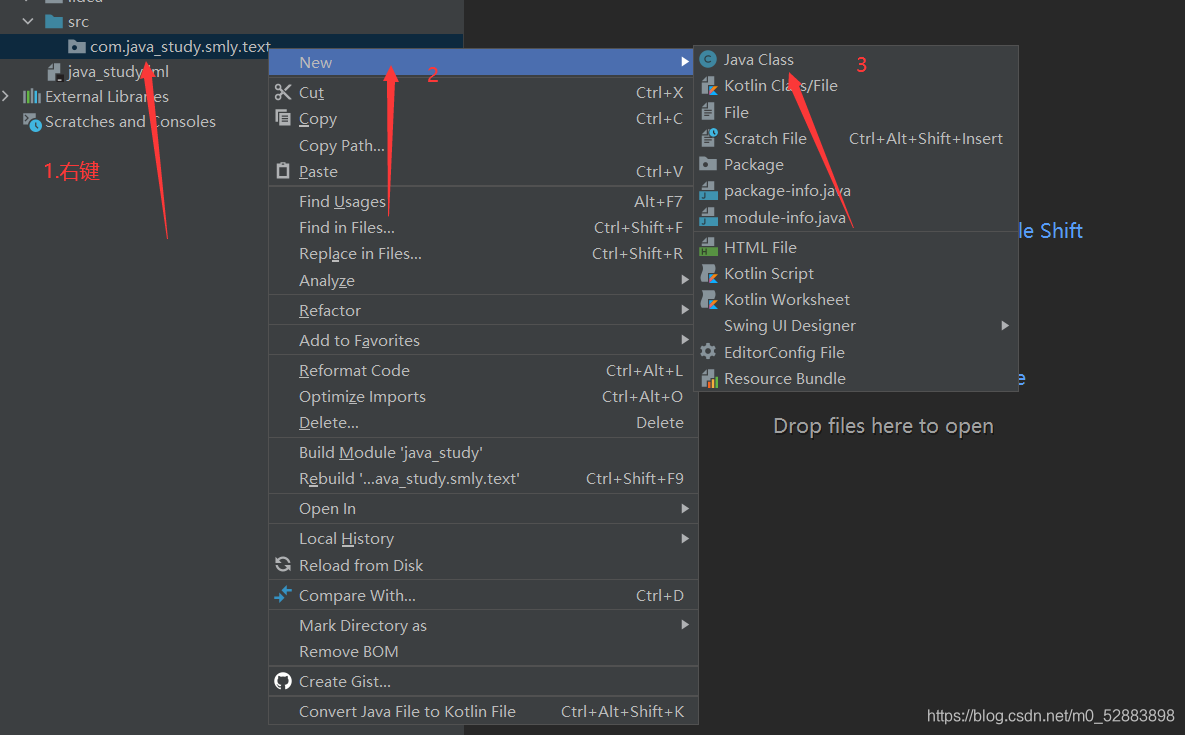The image size is (1185, 735).
Task: Choose Java Class from New submenu
Action: click(x=856, y=59)
